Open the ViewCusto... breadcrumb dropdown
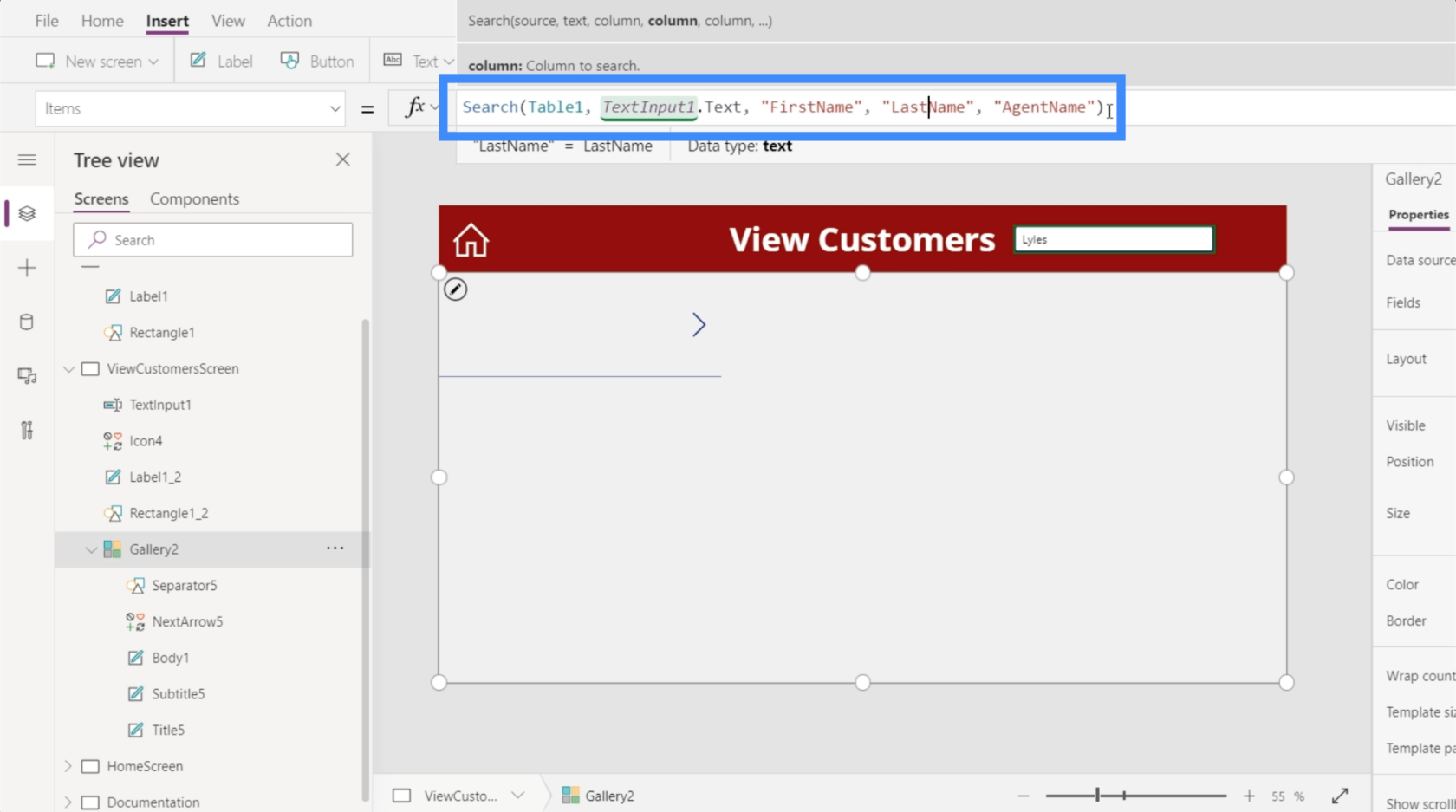Screen dimensions: 1456x812 tap(518, 796)
